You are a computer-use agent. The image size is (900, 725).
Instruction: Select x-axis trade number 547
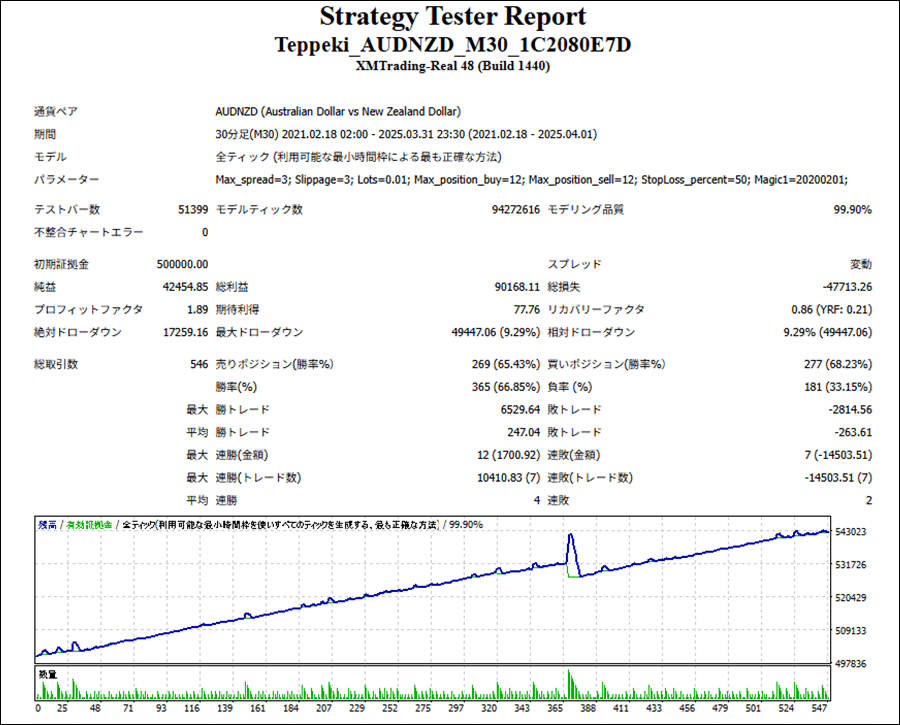(x=819, y=708)
